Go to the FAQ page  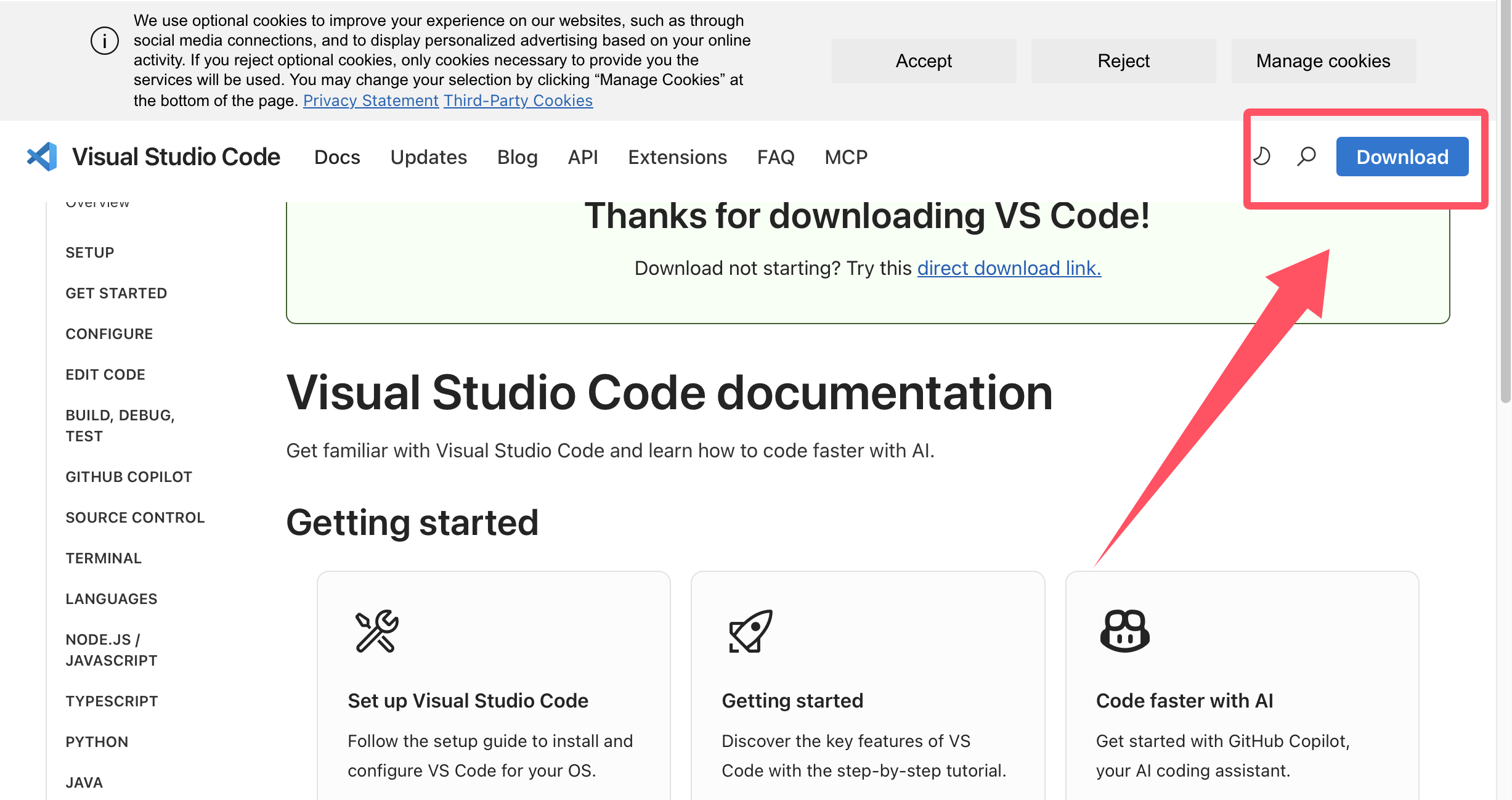776,157
